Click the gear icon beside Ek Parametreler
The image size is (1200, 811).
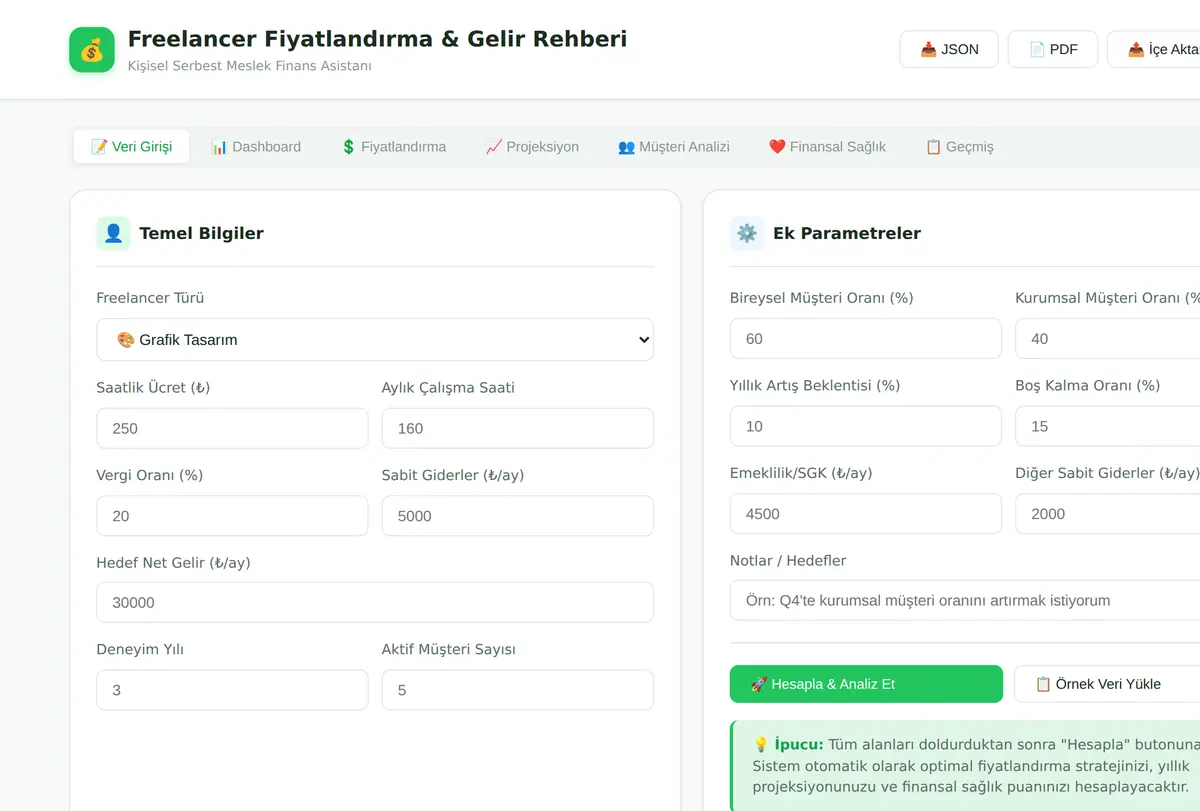tap(747, 233)
